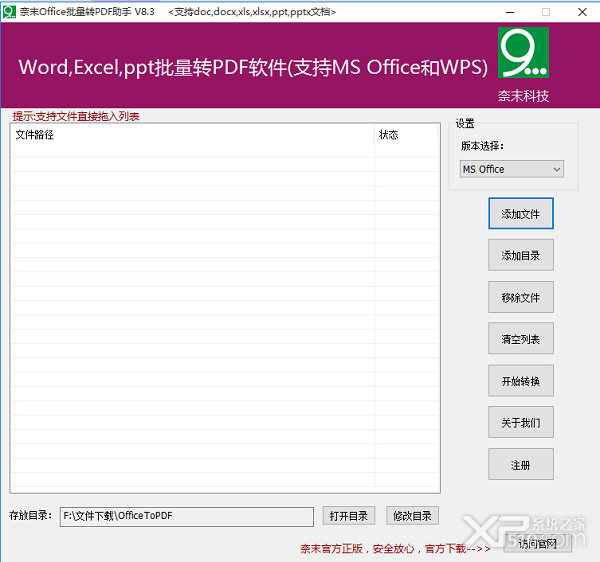
Task: Click the 添加目录 button
Action: [x=520, y=255]
